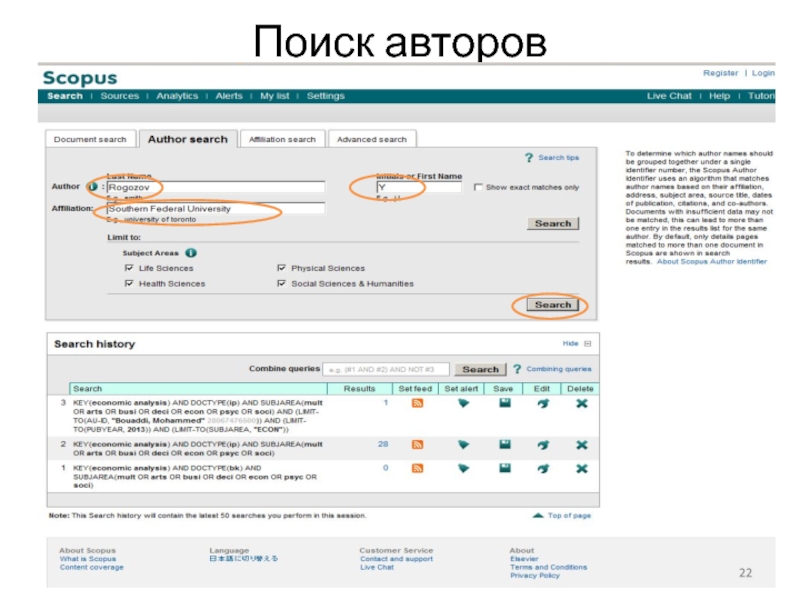
Task: Open Alerts menu item
Action: [x=229, y=96]
